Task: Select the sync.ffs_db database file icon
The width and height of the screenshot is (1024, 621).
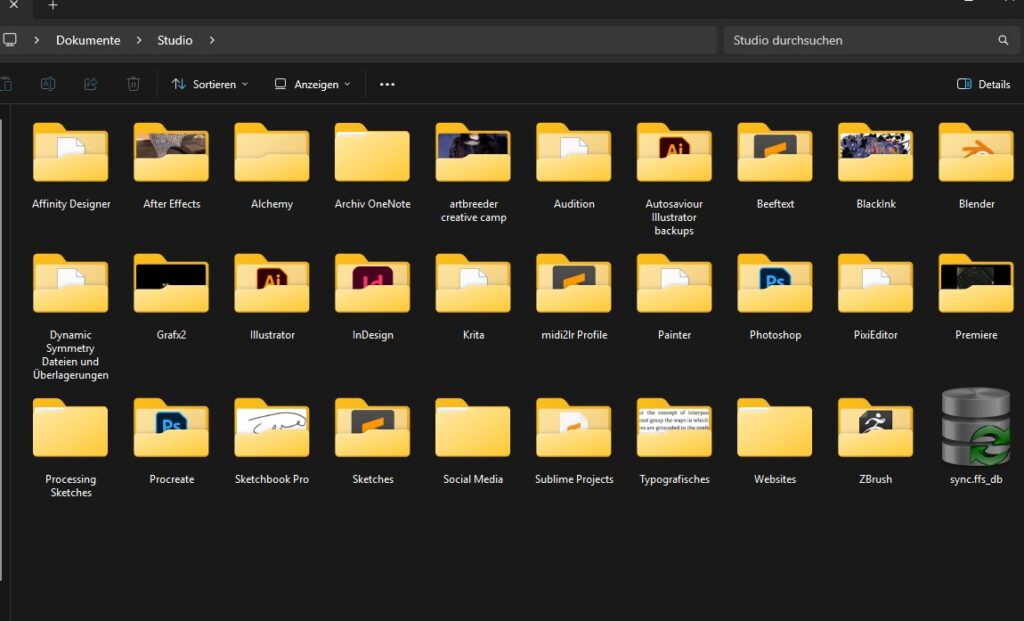Action: (976, 426)
